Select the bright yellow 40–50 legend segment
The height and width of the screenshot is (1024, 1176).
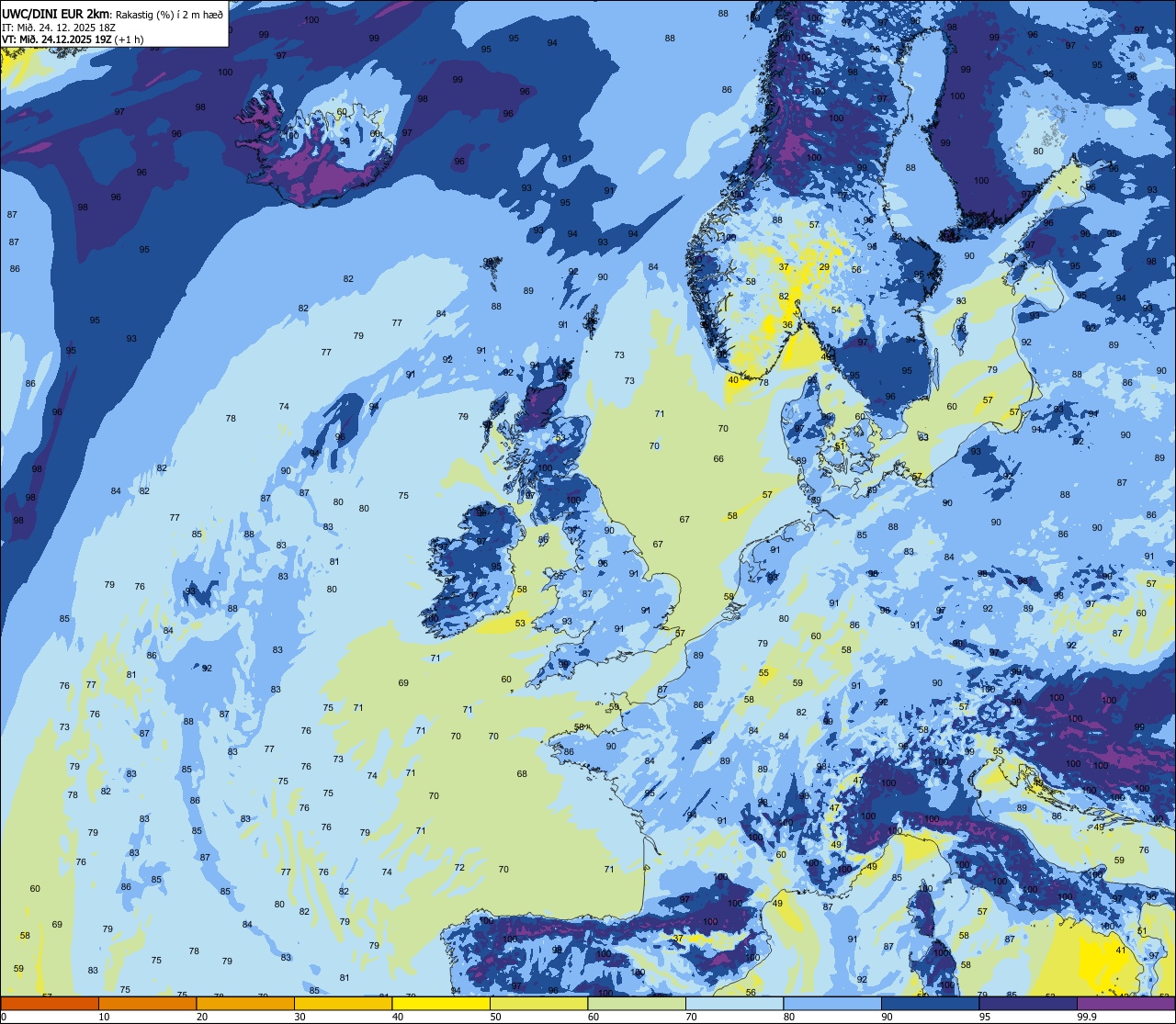(x=441, y=1004)
